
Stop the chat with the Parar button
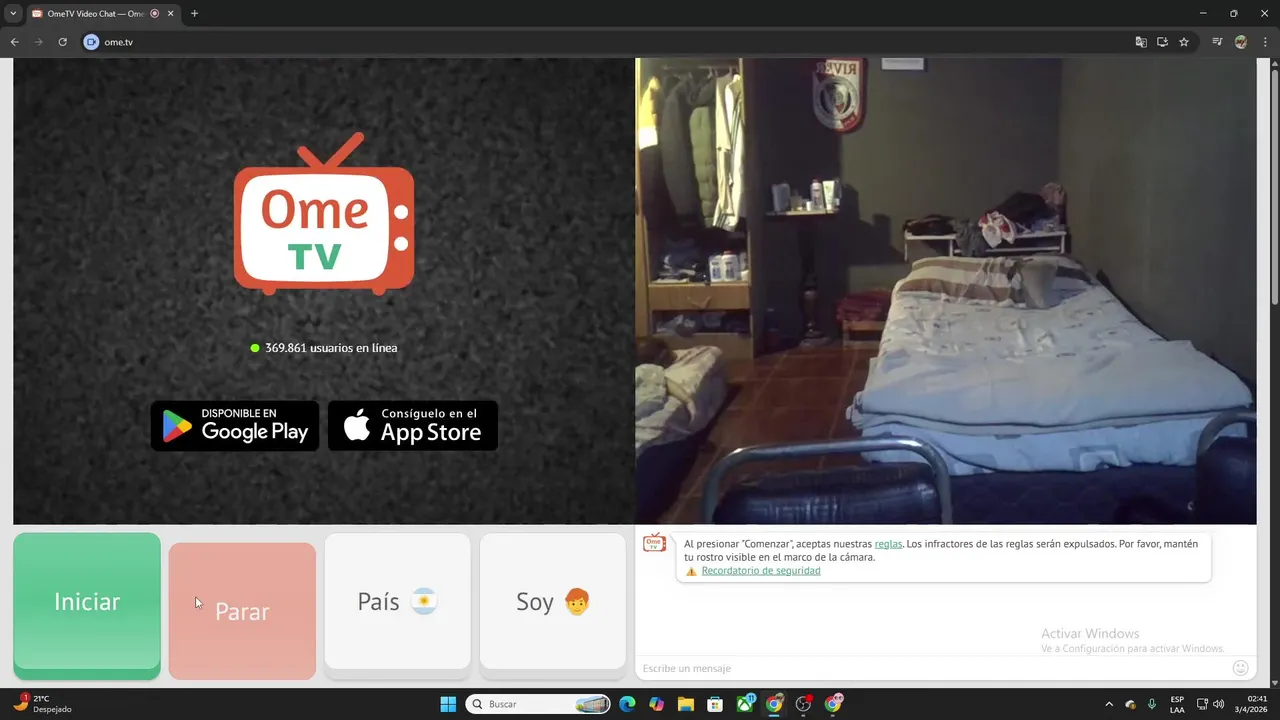242,611
